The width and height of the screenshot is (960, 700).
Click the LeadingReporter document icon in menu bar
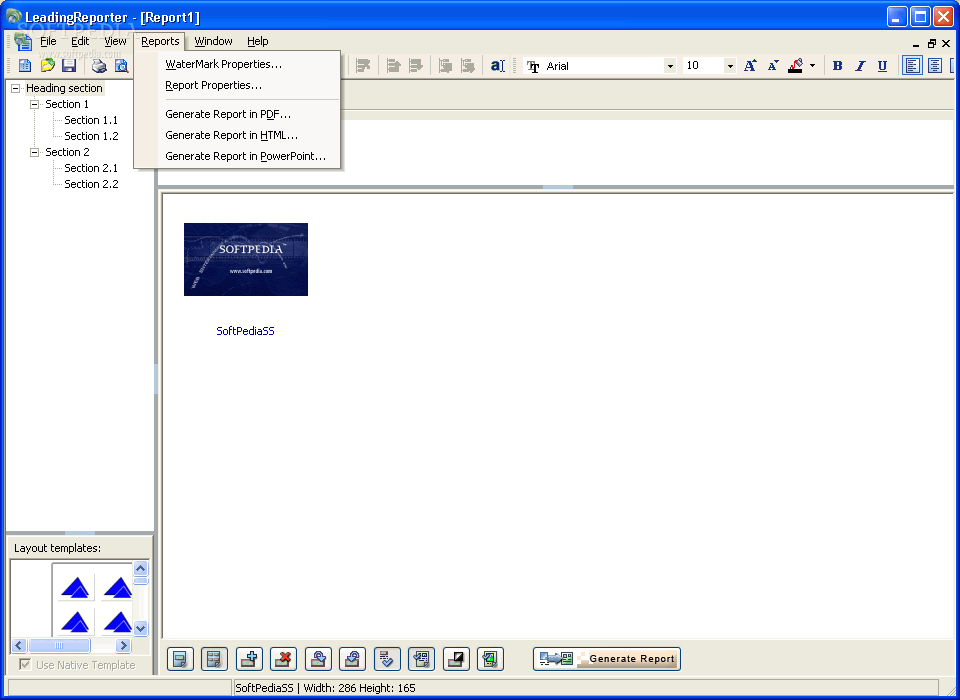(x=23, y=41)
